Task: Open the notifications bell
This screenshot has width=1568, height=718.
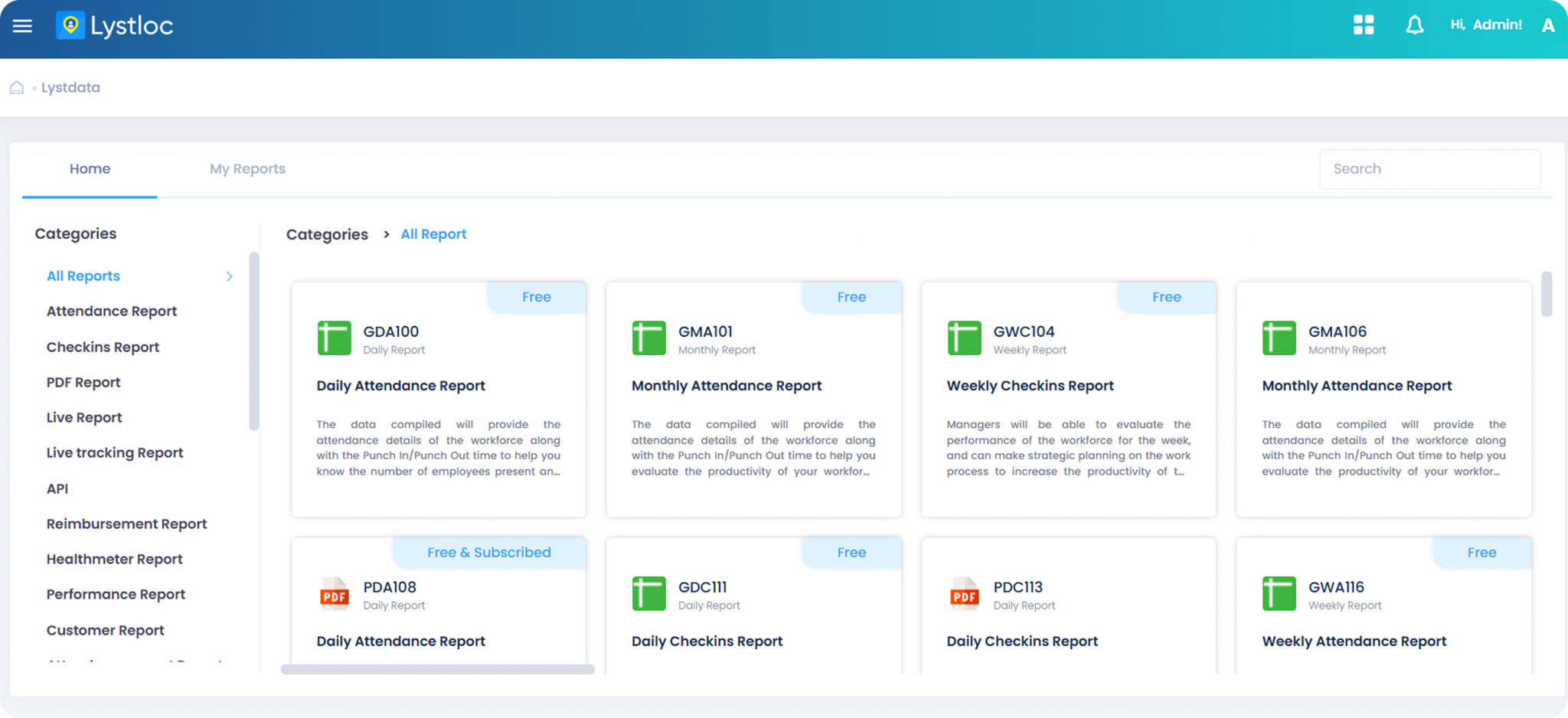Action: click(x=1414, y=25)
